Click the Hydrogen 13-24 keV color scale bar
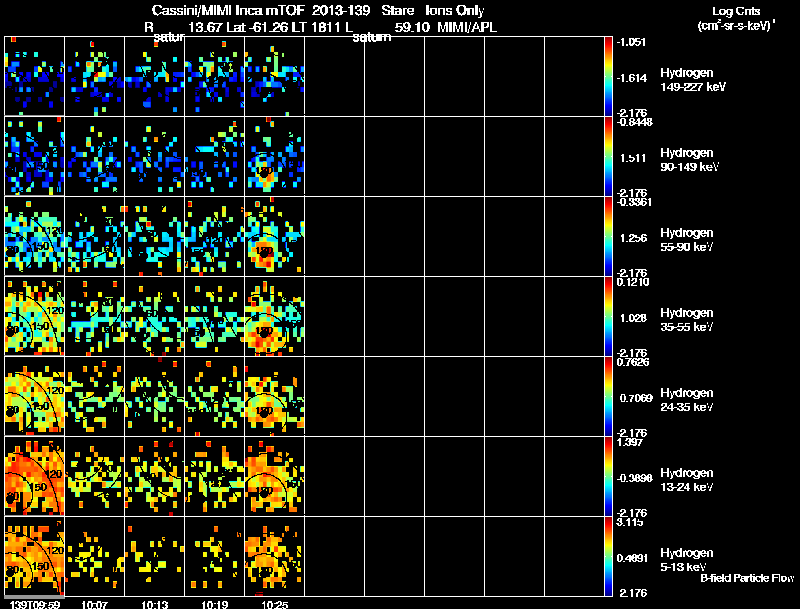The image size is (800, 609). point(608,476)
